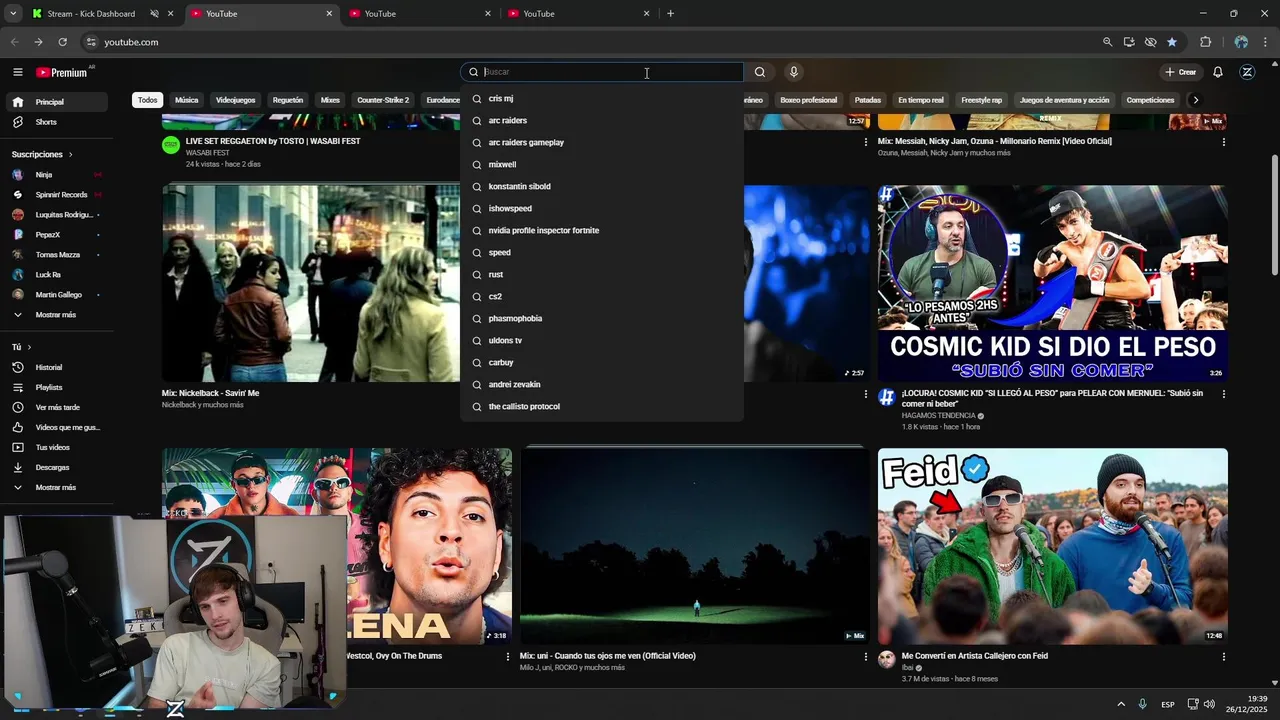Toggle the bookmark star in address bar

[1172, 42]
